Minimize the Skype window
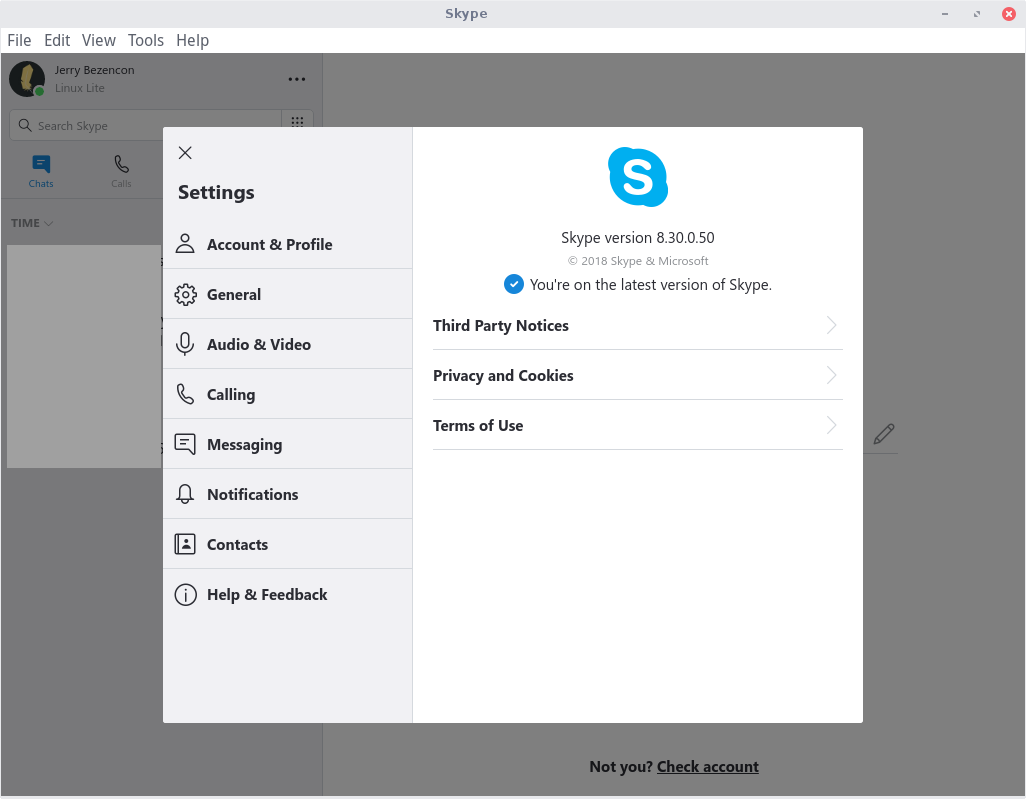This screenshot has width=1026, height=799. tap(945, 14)
